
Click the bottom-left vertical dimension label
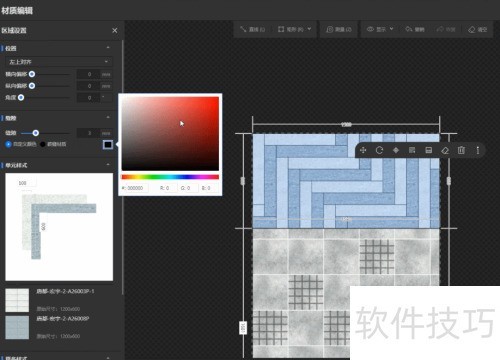click(243, 328)
